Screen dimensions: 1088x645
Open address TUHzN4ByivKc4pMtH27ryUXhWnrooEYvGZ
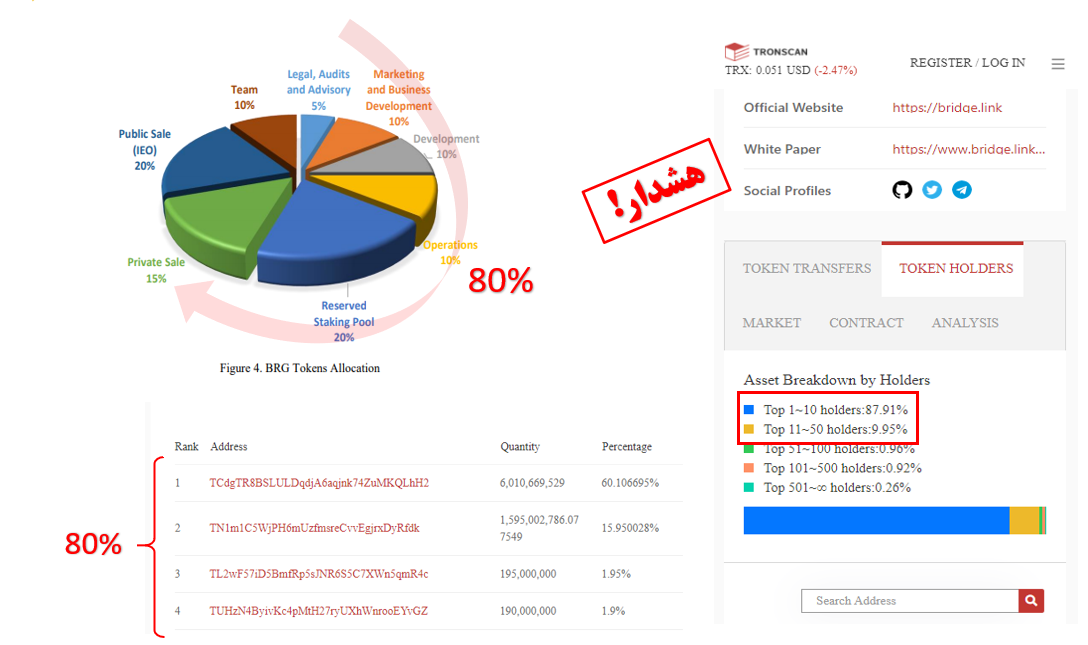click(318, 611)
